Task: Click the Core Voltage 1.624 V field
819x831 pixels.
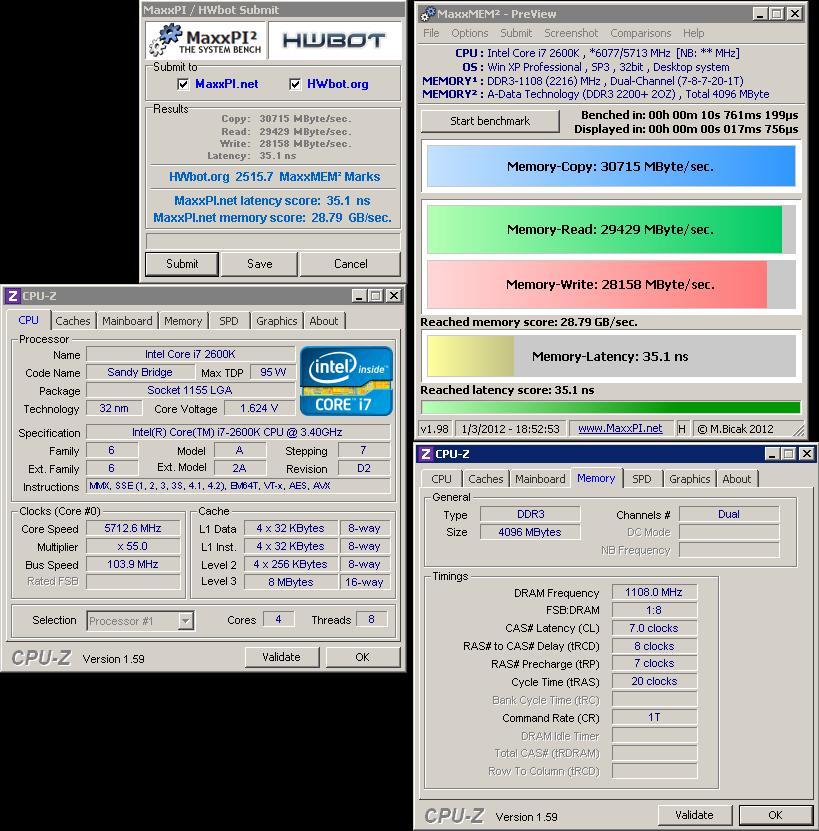Action: [x=259, y=408]
